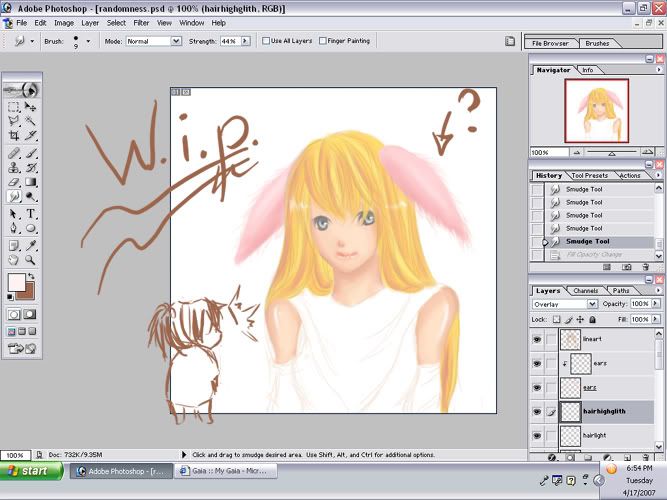Select the Clone Stamp tool
667x500 pixels.
tap(14, 167)
